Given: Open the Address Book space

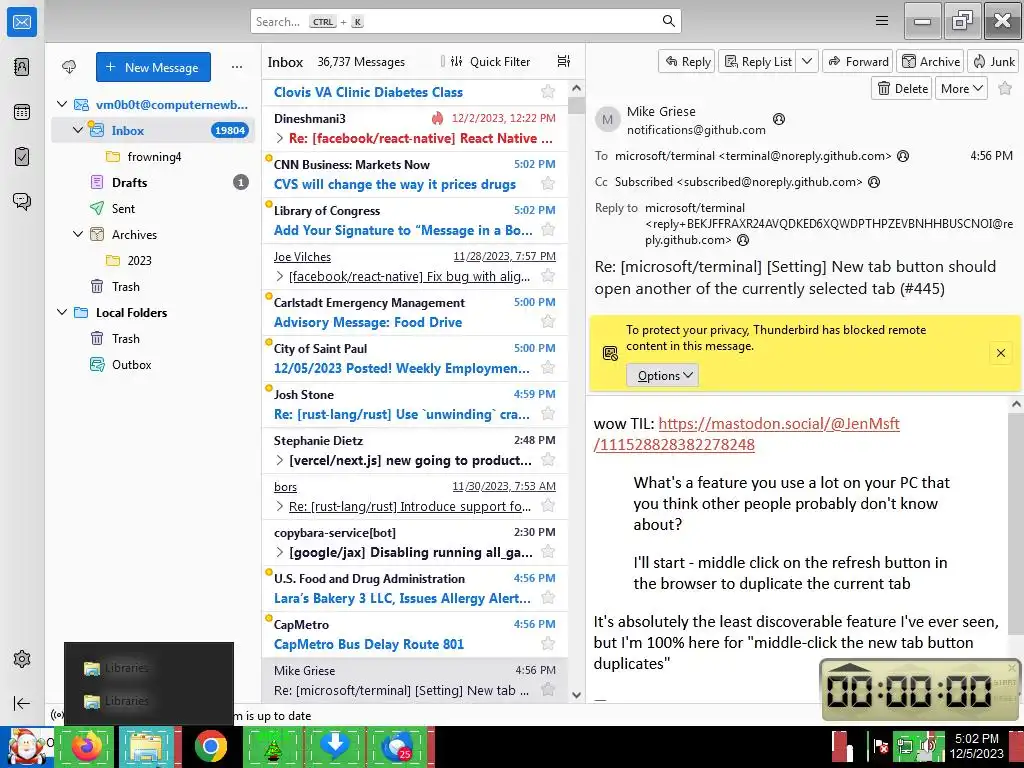Looking at the screenshot, I should (22, 67).
